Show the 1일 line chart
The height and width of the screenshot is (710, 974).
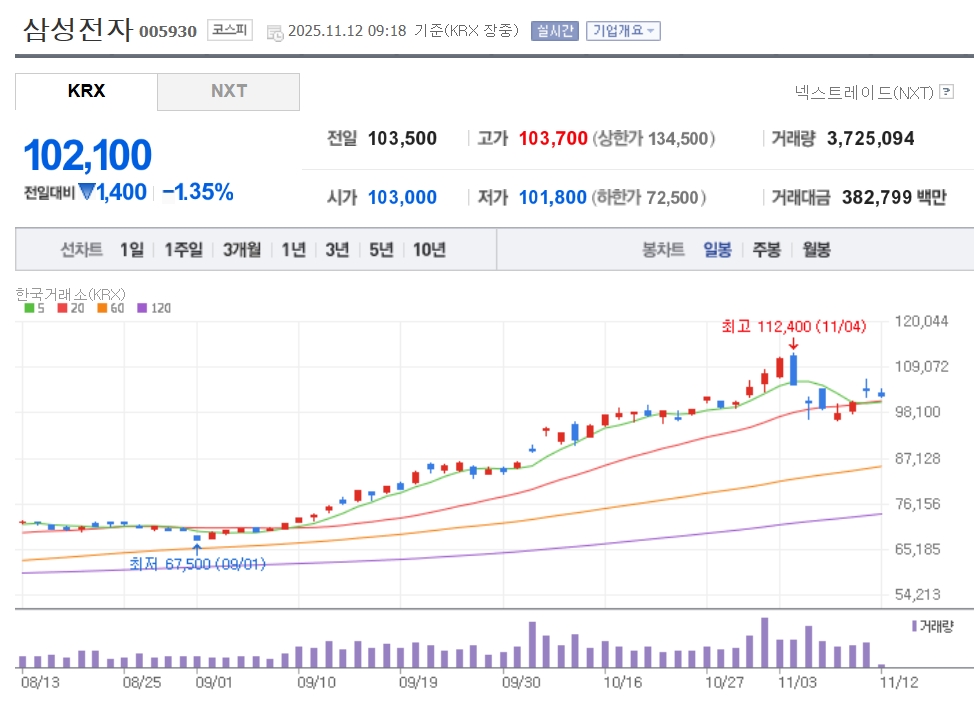point(132,250)
